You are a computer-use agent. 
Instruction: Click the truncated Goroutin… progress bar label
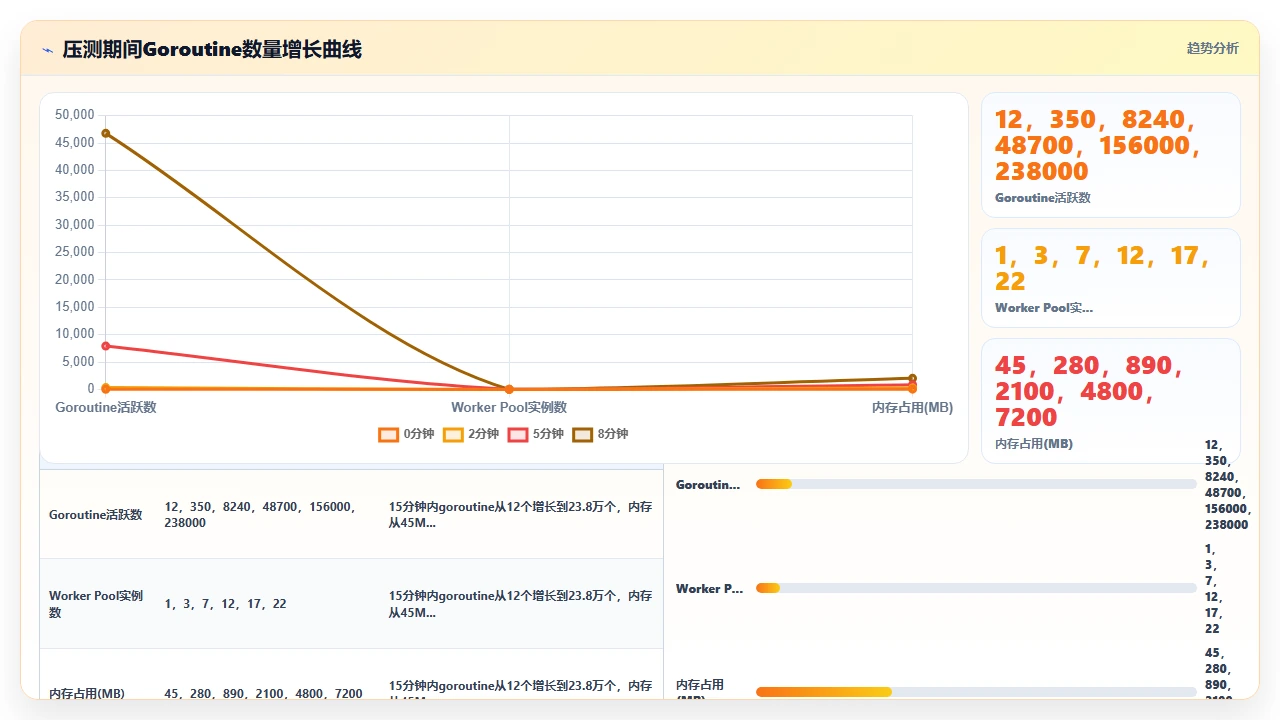(x=709, y=485)
